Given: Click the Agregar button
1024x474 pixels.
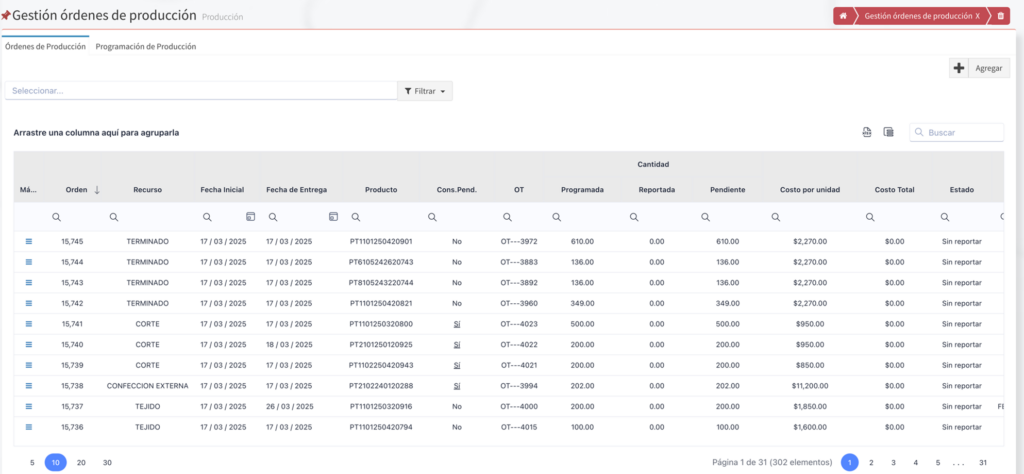Looking at the screenshot, I should click(980, 68).
